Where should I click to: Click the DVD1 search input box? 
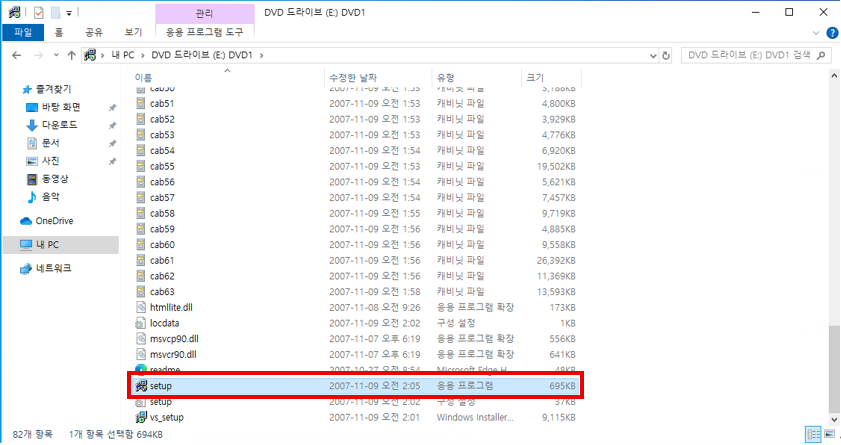750,54
